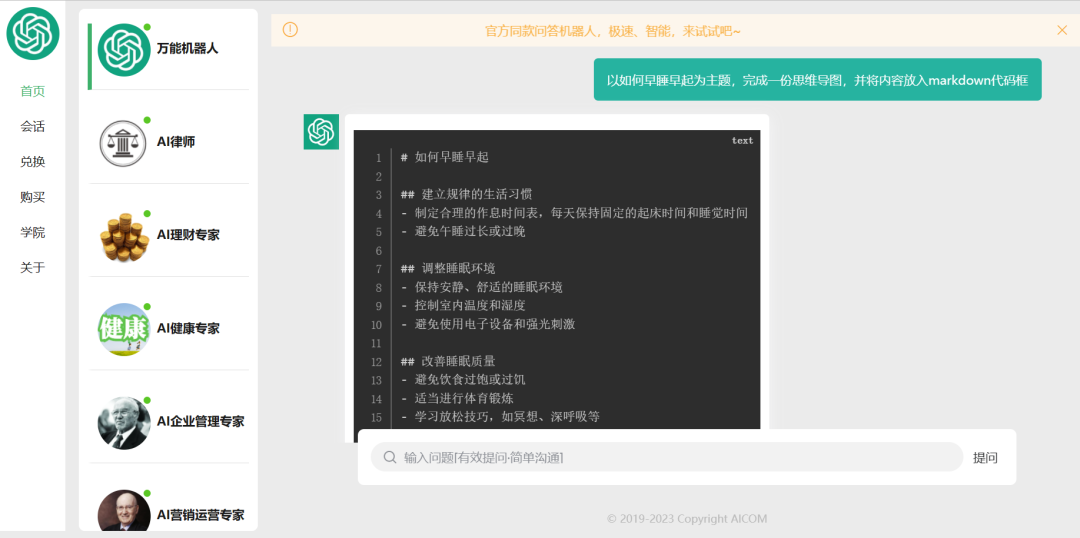1080x538 pixels.
Task: Click code line '## 建立规律的生活习惯'
Action: [x=466, y=195]
